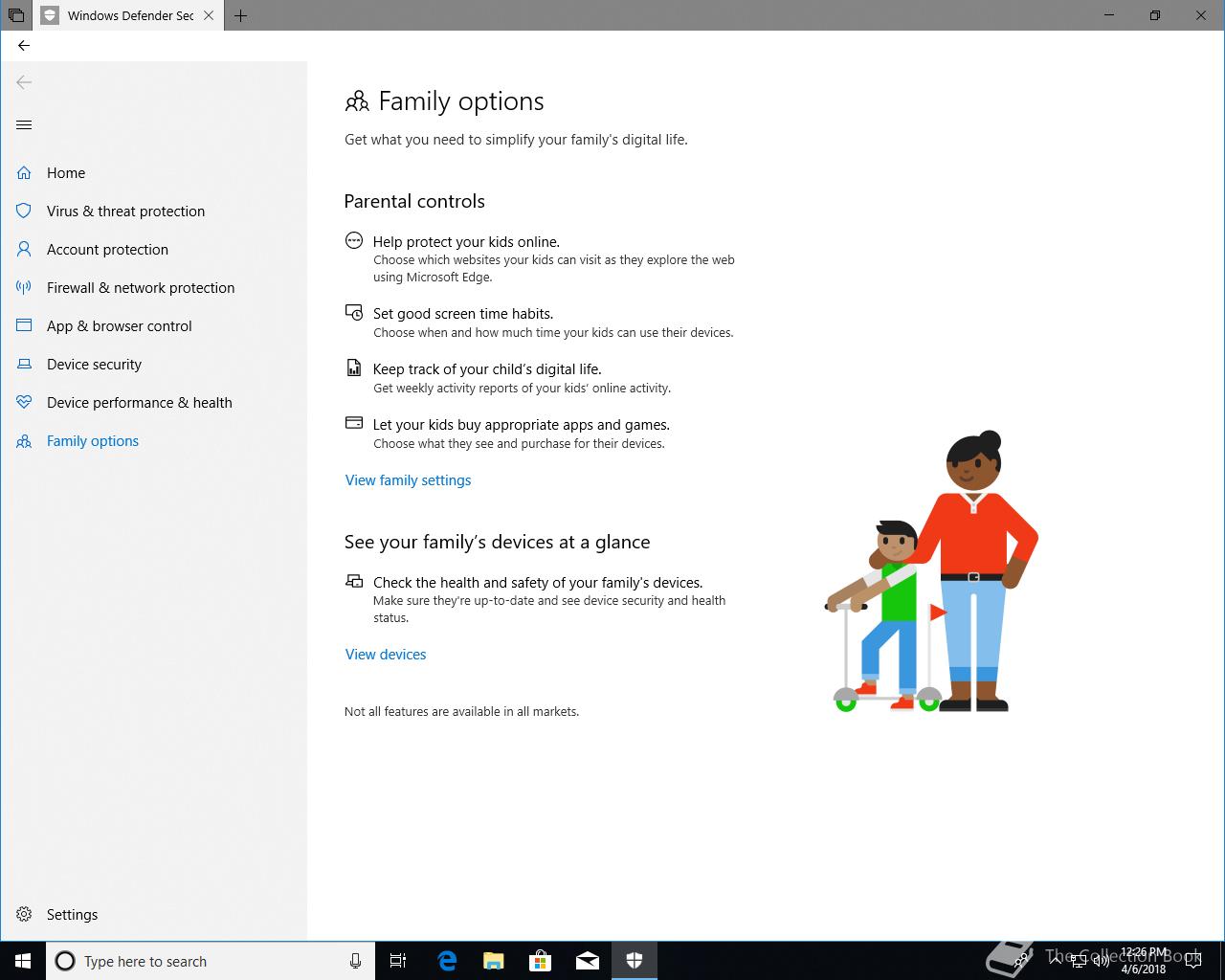This screenshot has width=1225, height=980.
Task: Click the screen time habits clock icon
Action: [354, 312]
